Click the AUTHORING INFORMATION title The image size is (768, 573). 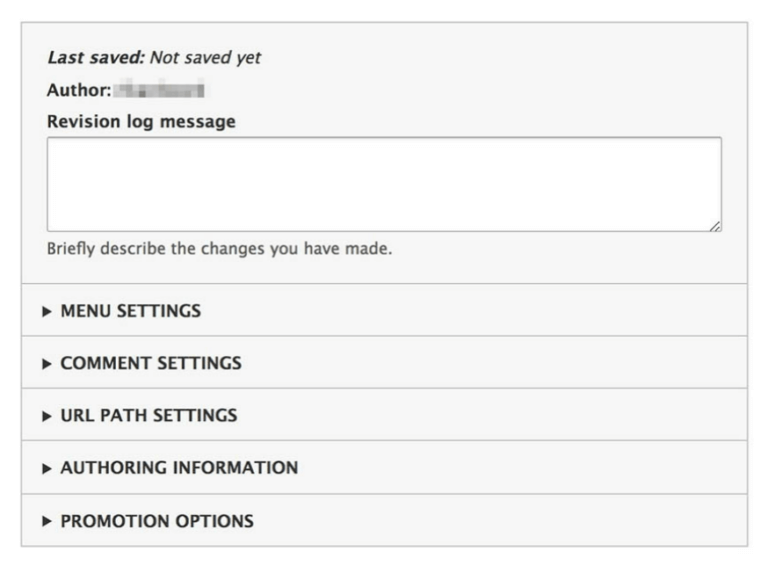pos(179,468)
